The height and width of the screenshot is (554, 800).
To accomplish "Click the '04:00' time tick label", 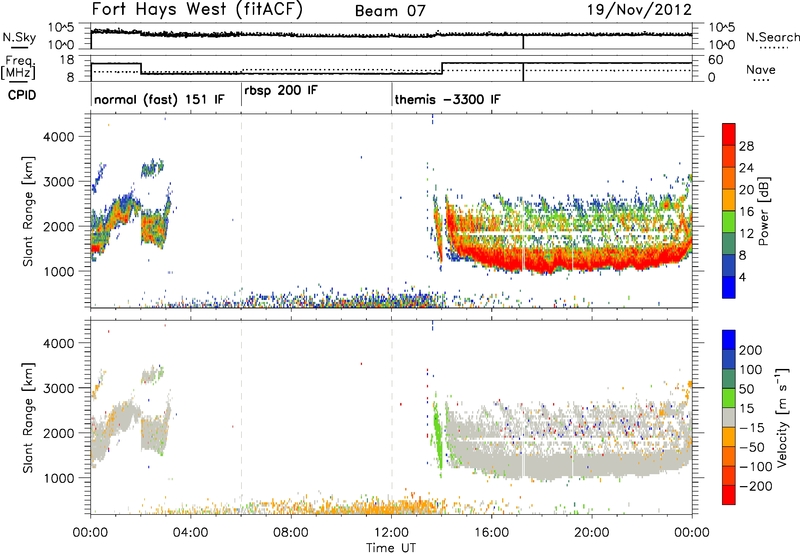I will pos(190,533).
